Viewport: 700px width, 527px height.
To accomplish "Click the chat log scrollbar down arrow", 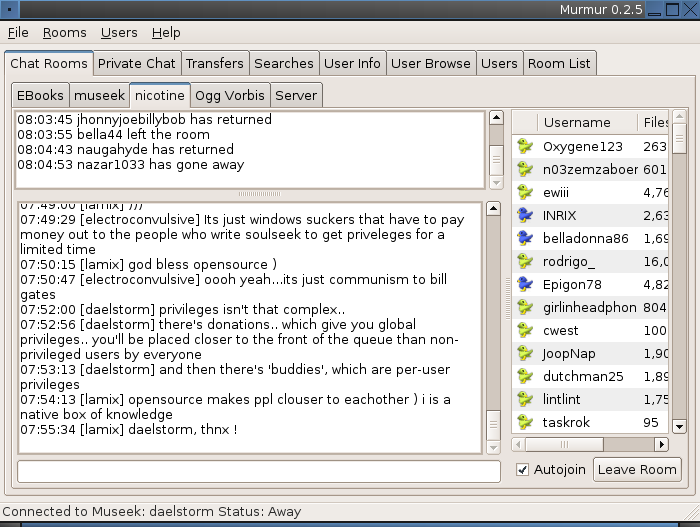I will pos(493,447).
